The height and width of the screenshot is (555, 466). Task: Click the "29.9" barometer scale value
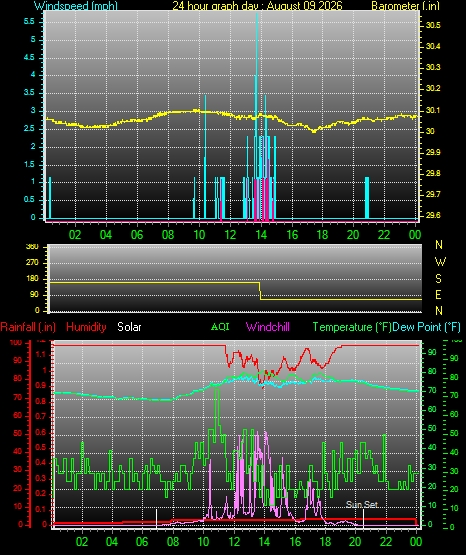[433, 152]
